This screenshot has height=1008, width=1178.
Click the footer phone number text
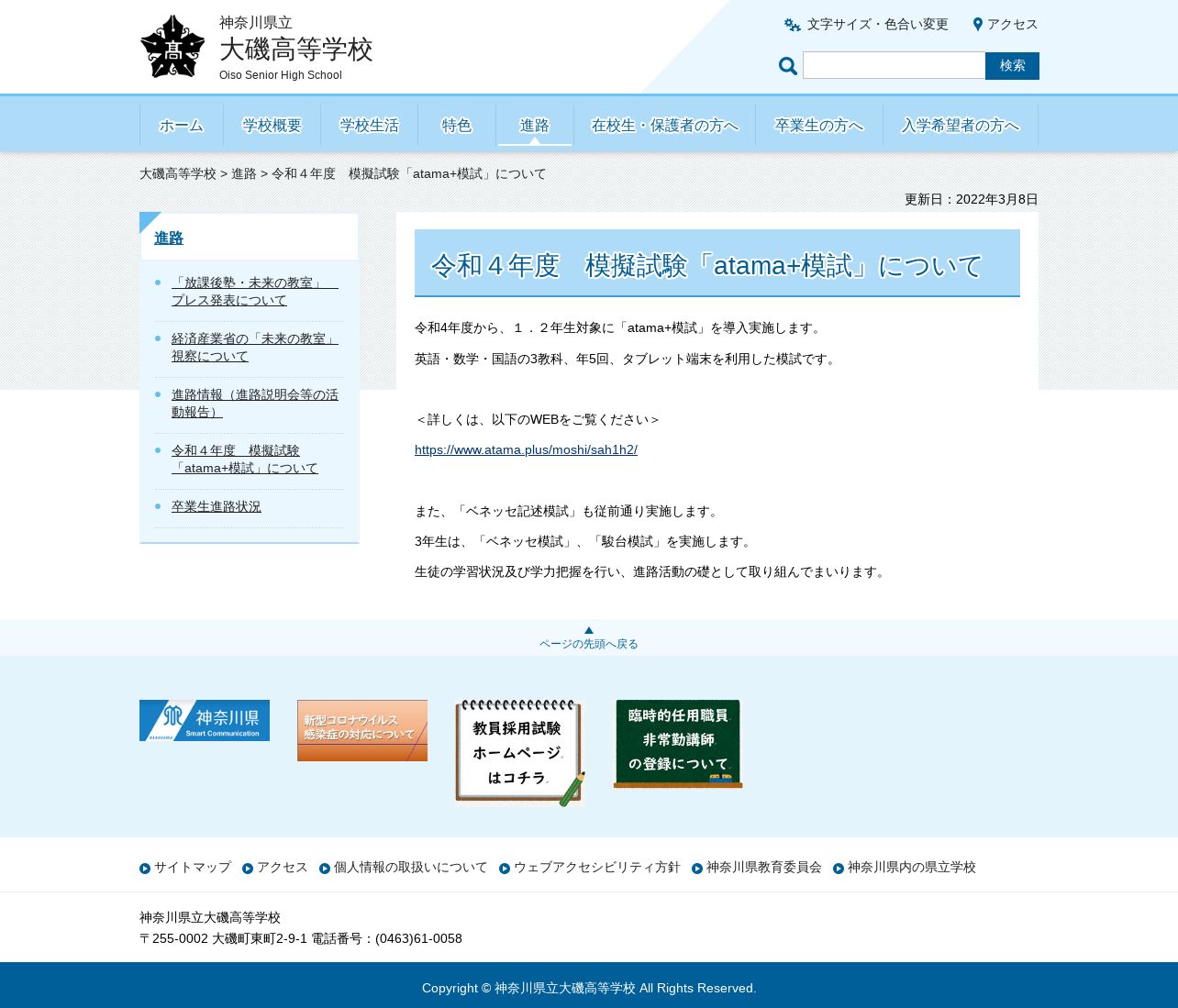(x=387, y=938)
